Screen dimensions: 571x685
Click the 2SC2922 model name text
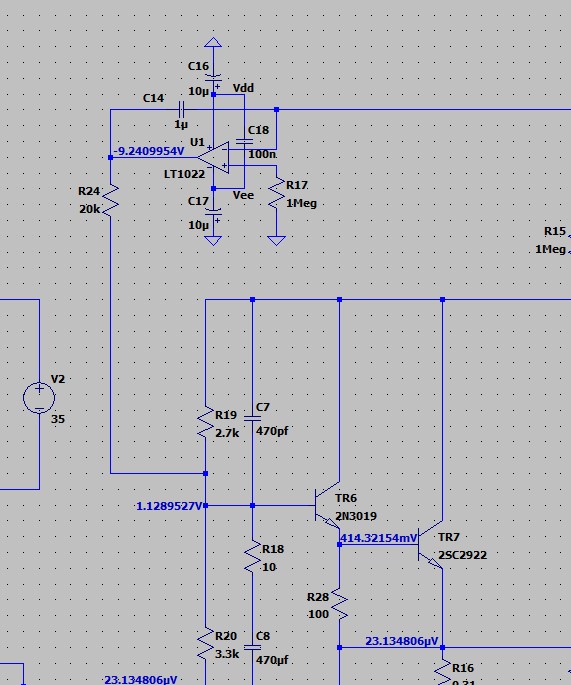pos(462,555)
